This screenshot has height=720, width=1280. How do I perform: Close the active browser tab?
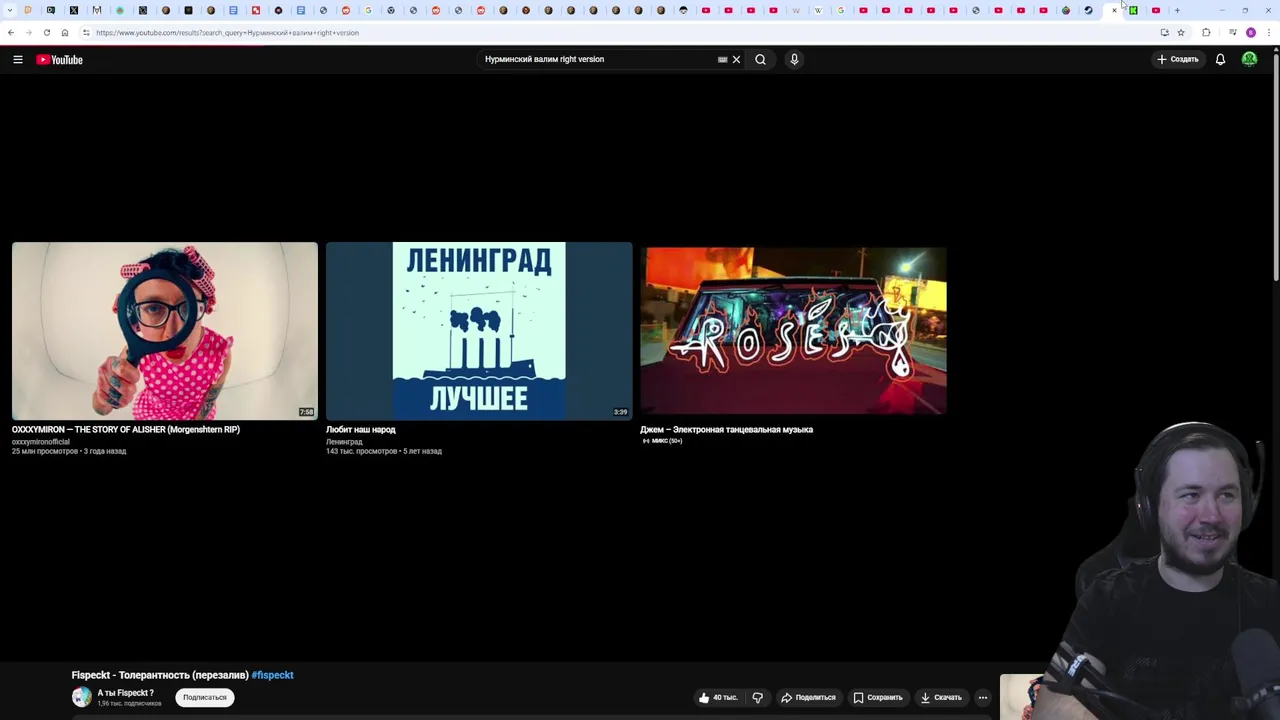[1114, 10]
